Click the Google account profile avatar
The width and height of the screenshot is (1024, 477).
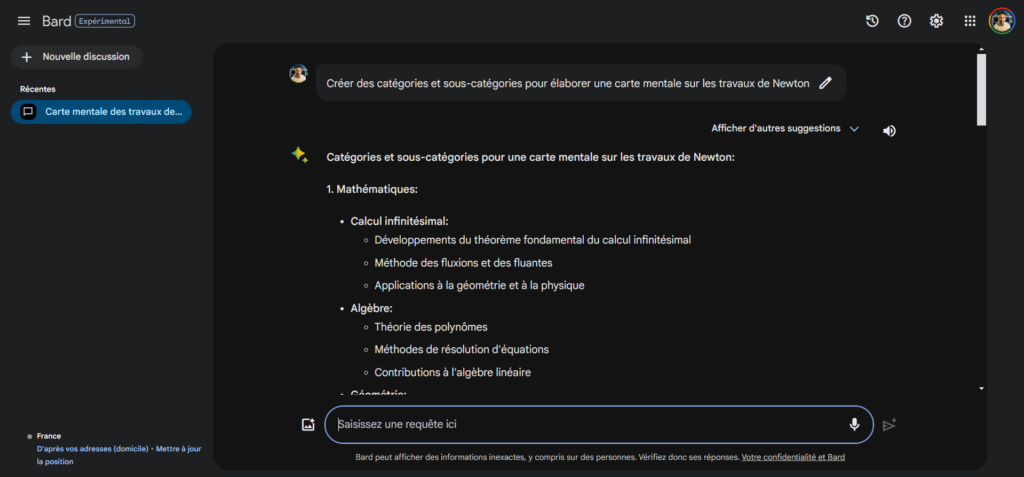coord(1001,21)
